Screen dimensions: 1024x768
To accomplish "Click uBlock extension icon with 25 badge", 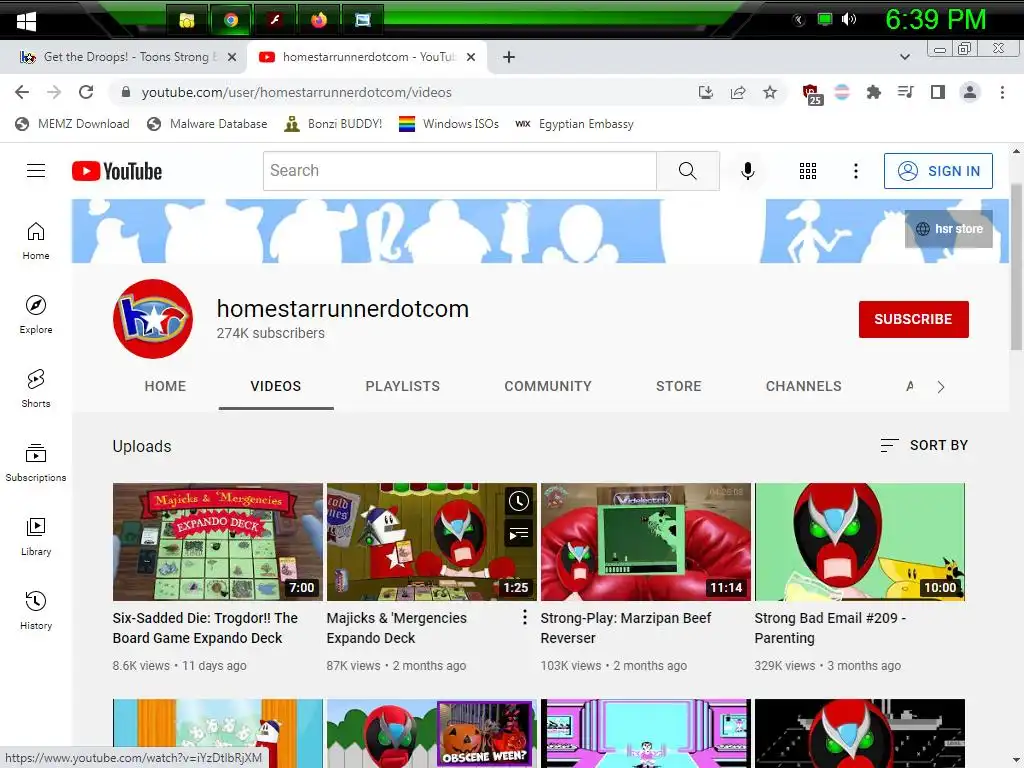I will click(812, 94).
